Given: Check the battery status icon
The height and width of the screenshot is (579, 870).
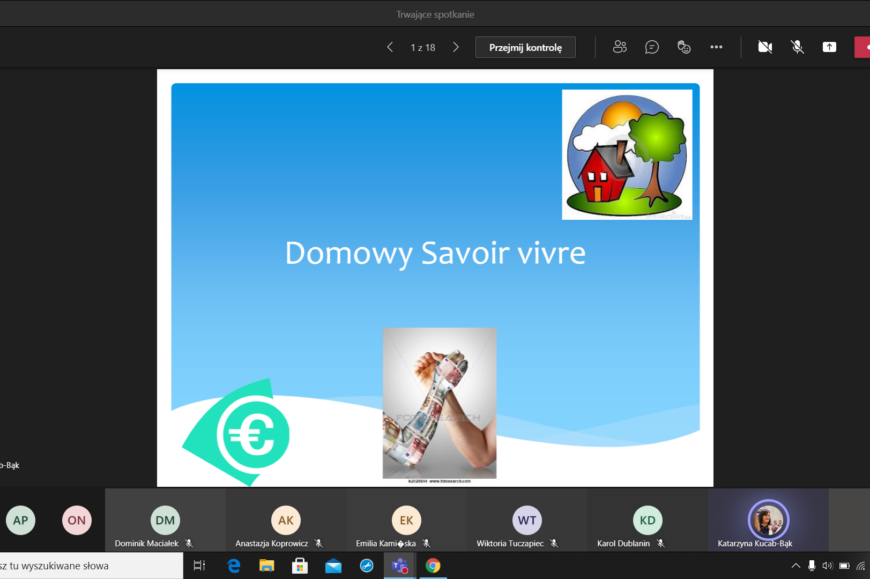Looking at the screenshot, I should (x=844, y=566).
